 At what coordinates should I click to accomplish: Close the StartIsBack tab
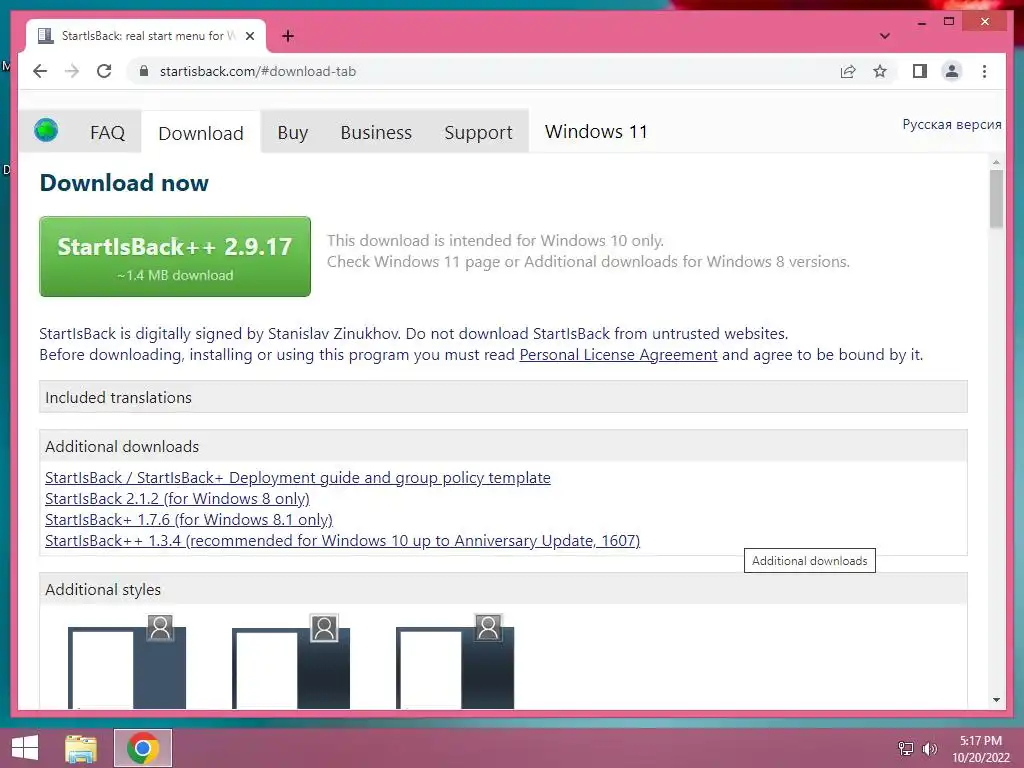(249, 36)
